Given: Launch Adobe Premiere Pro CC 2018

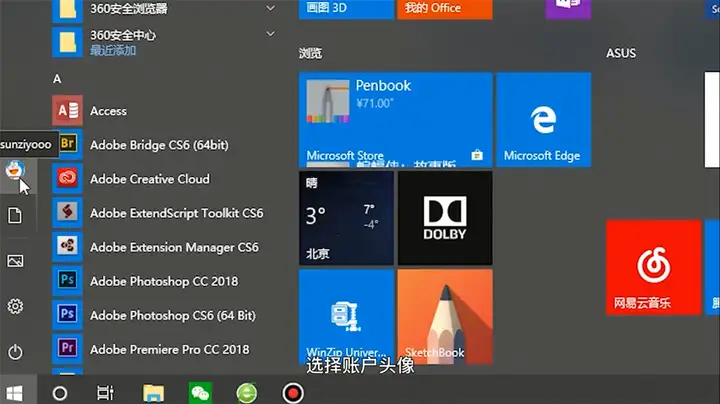Looking at the screenshot, I should 163,349.
